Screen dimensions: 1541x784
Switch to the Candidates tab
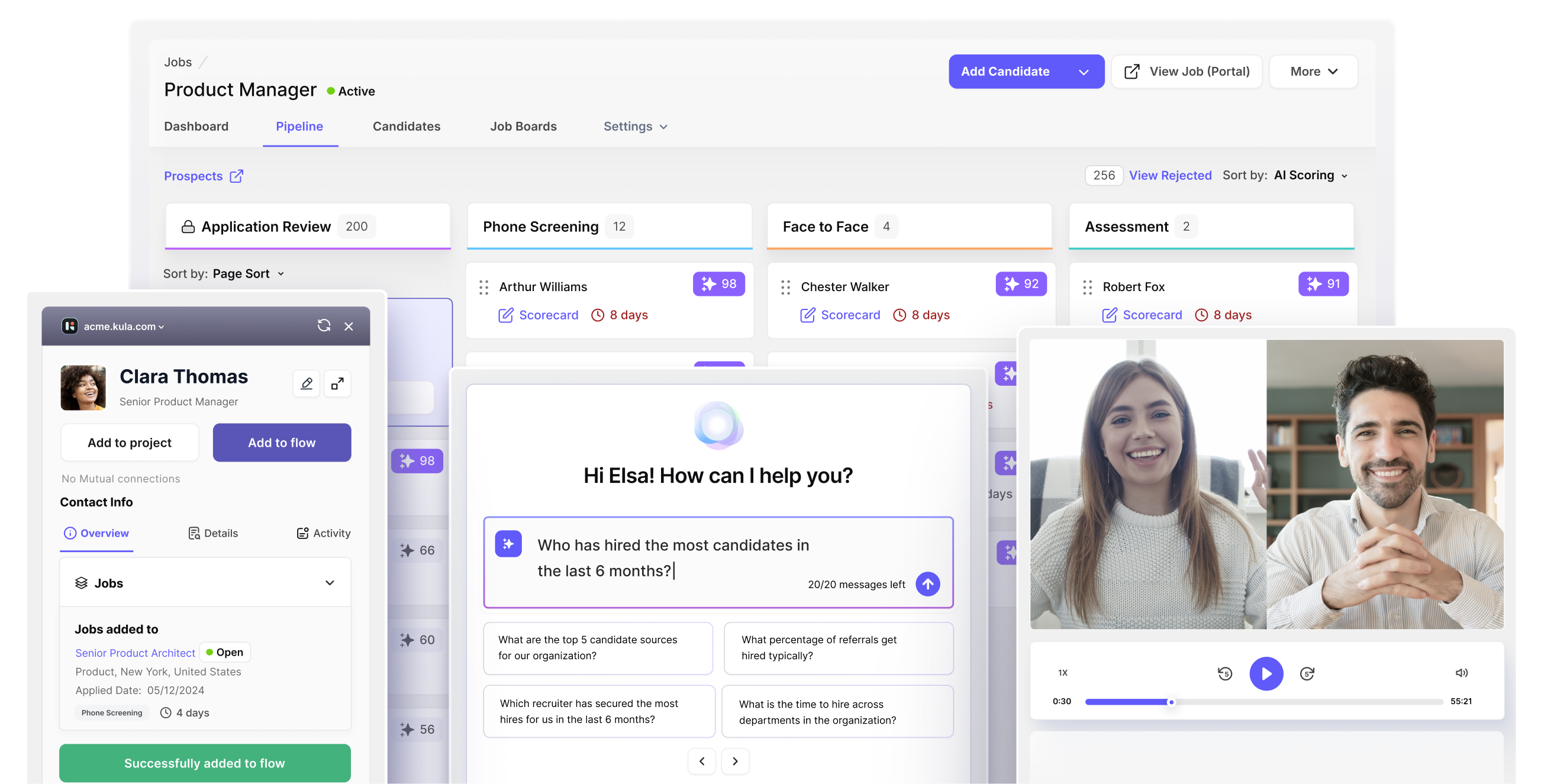[406, 126]
